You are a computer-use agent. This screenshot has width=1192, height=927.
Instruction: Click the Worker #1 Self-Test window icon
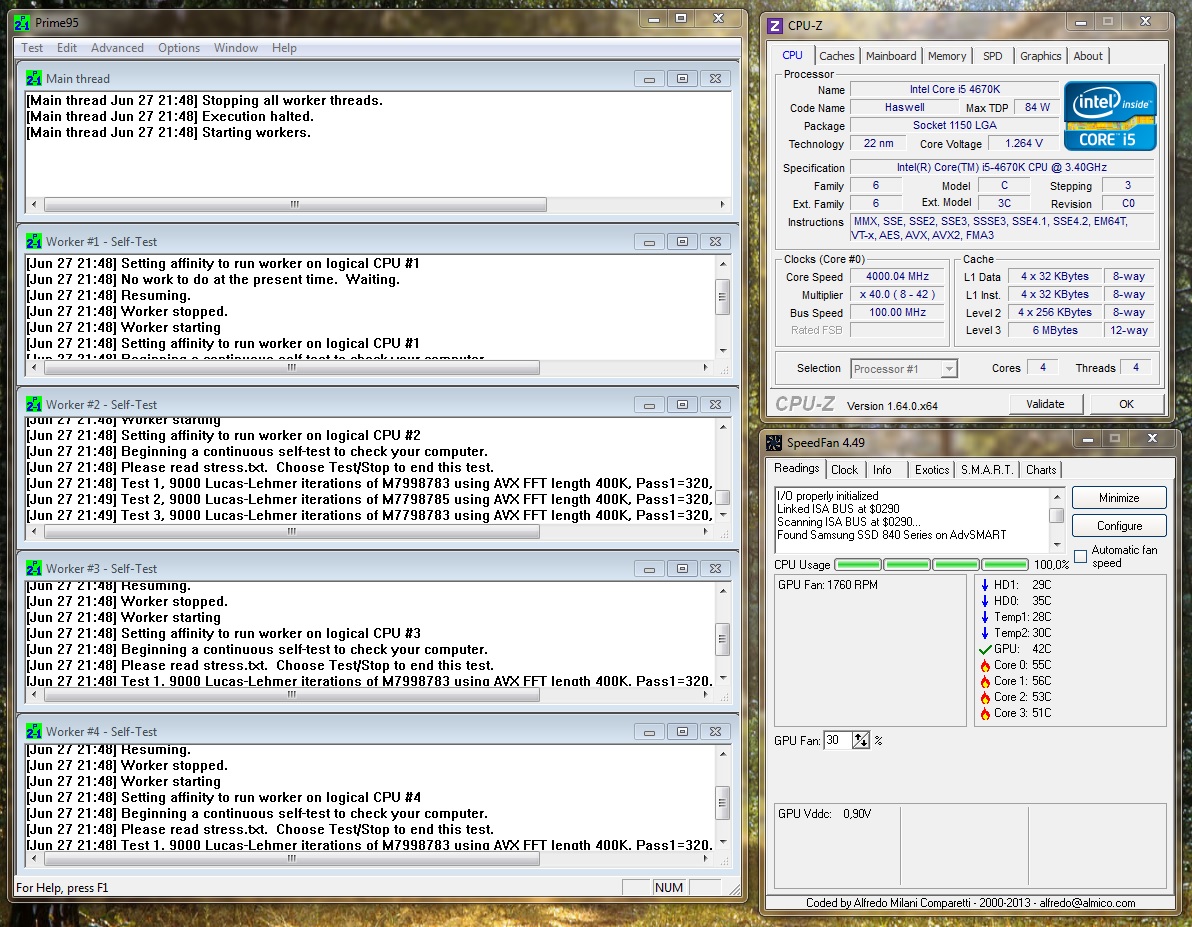[33, 241]
